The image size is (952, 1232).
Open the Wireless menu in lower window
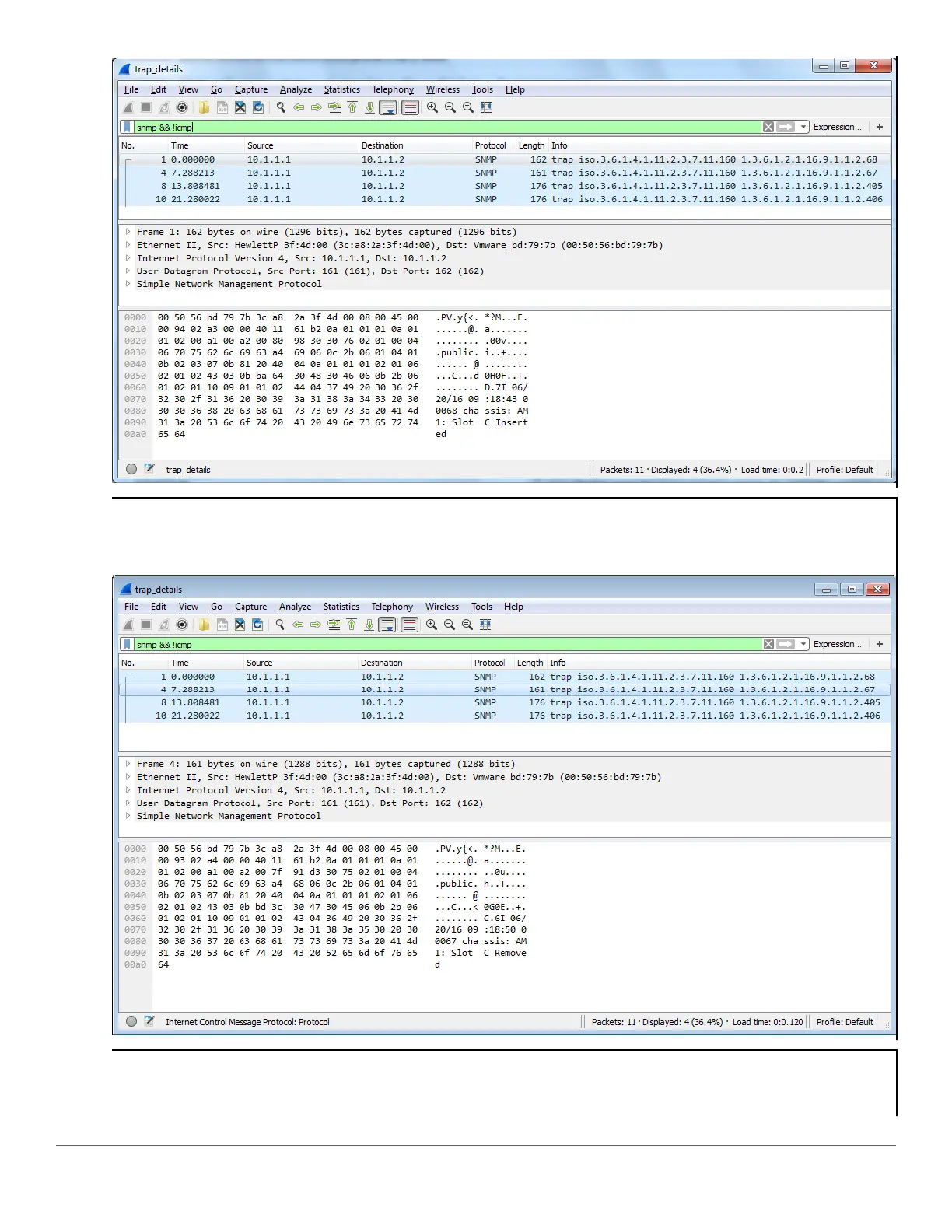(442, 607)
